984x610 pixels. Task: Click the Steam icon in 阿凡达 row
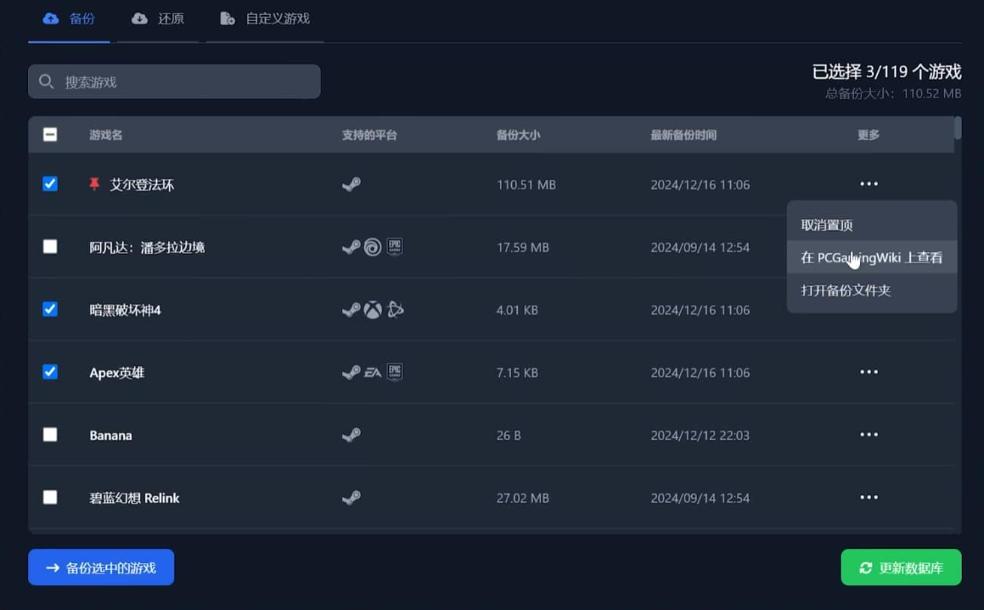click(x=351, y=247)
